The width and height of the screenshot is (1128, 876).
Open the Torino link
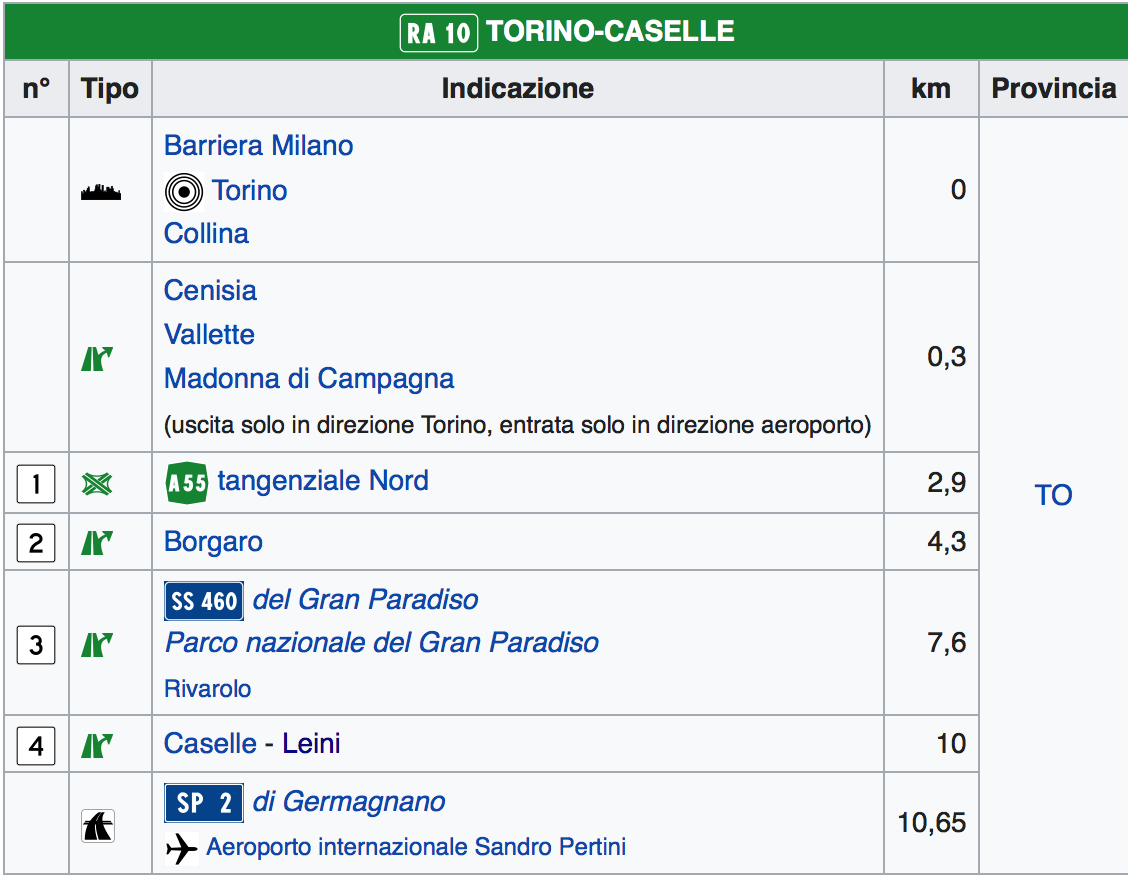[x=249, y=190]
